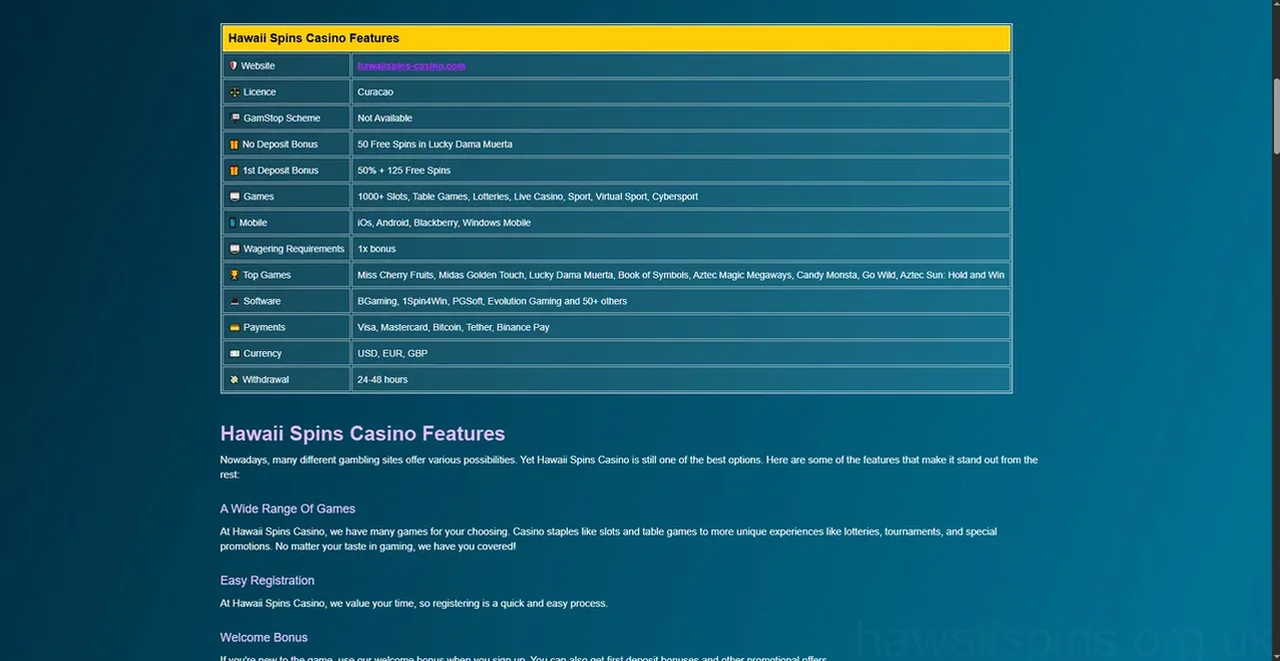The width and height of the screenshot is (1280, 661).
Task: Click the 'Currency' row label
Action: point(263,353)
